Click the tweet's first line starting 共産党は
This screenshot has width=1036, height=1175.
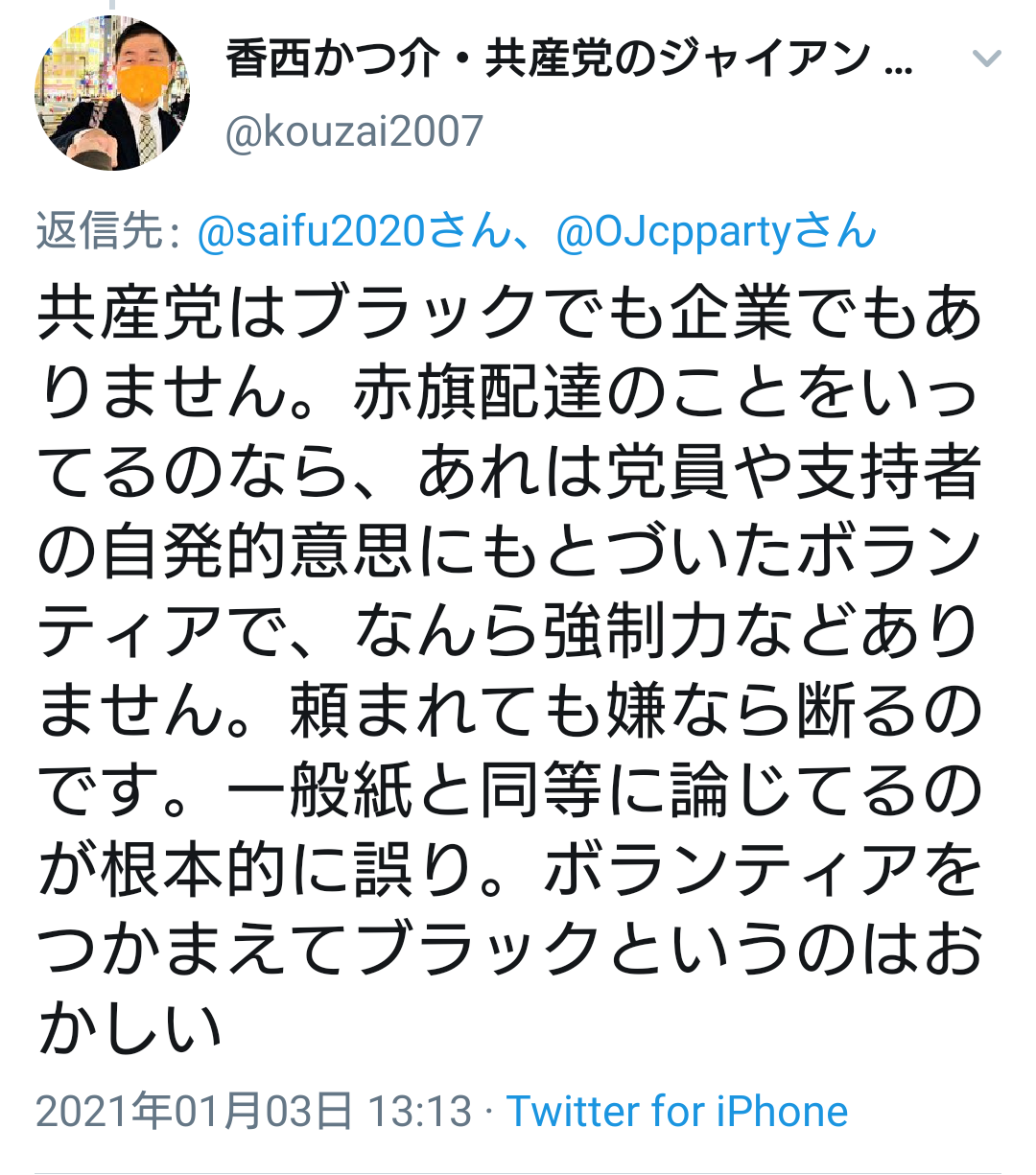tap(510, 314)
